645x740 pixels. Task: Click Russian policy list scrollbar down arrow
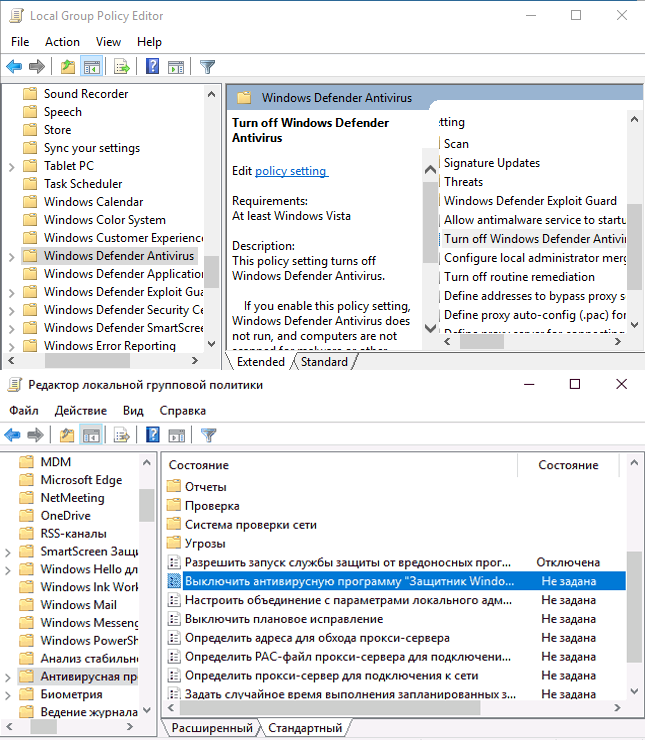(634, 691)
